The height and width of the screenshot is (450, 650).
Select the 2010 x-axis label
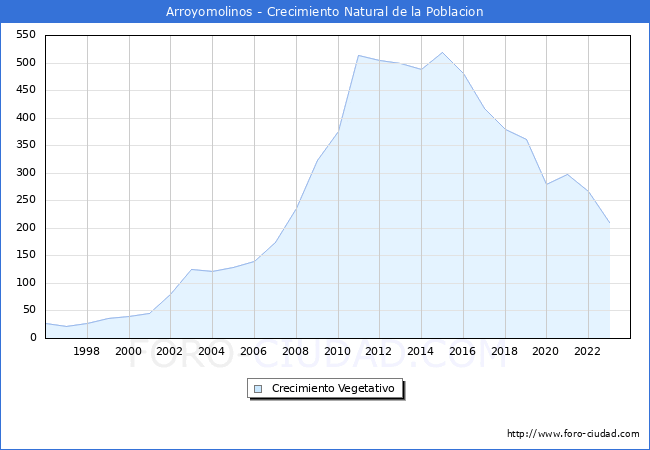pos(337,351)
